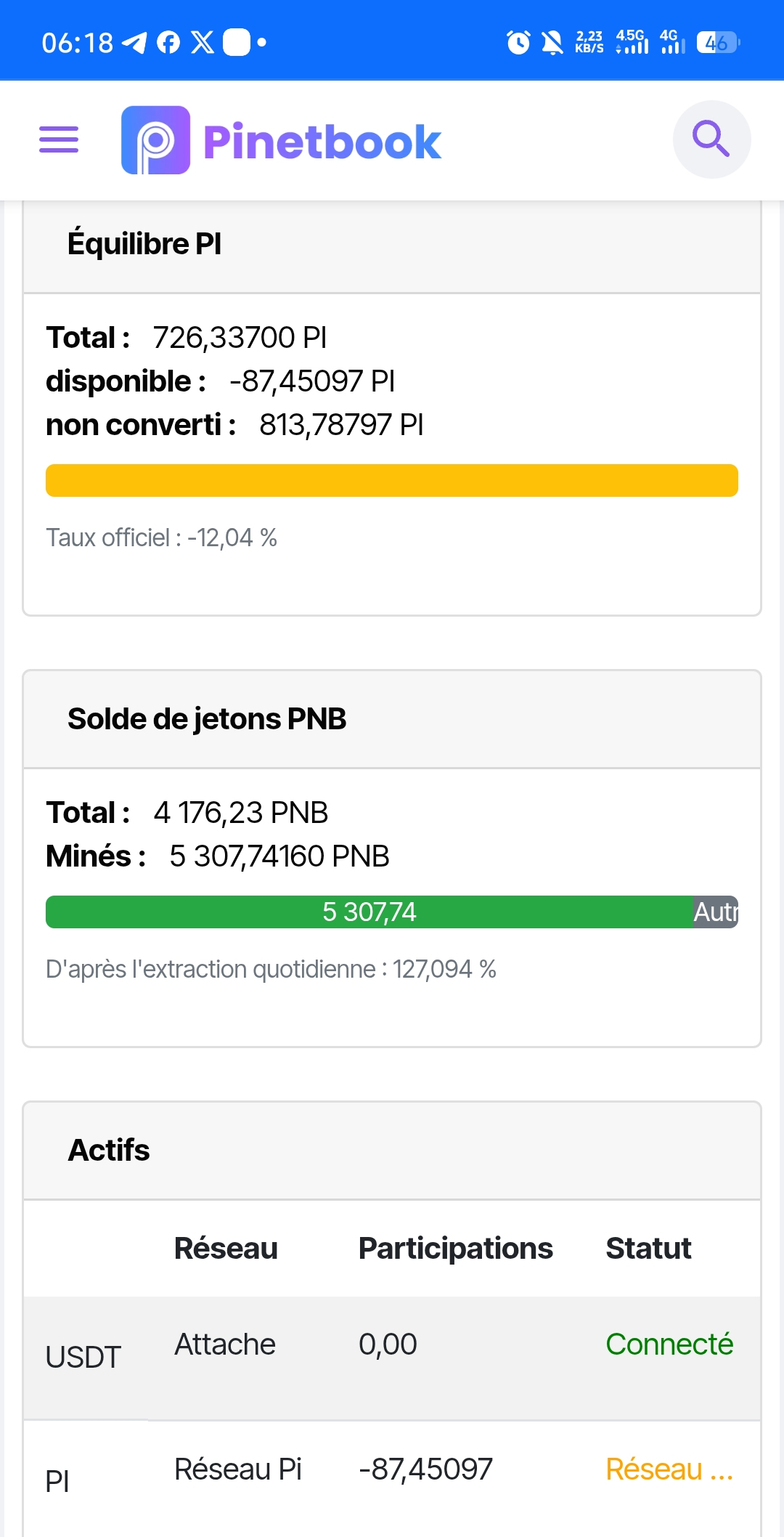Click the Participations column header

[x=456, y=1248]
